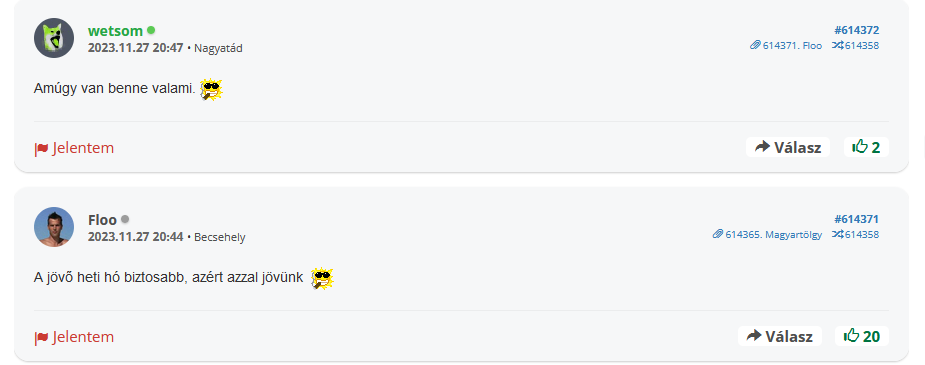Click sunglasses sun emoji in Floo's message
The image size is (925, 365).
click(x=322, y=278)
